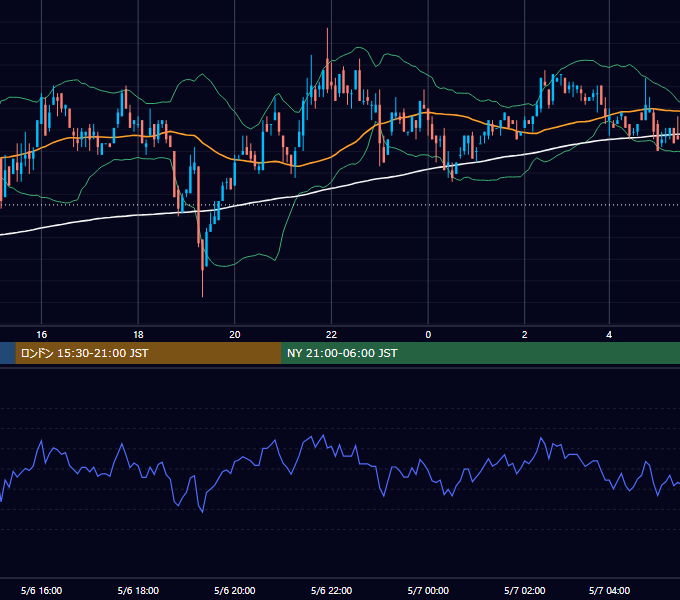
Task: Click the NY 21:00-06:00 JST session bar
Action: click(x=481, y=353)
